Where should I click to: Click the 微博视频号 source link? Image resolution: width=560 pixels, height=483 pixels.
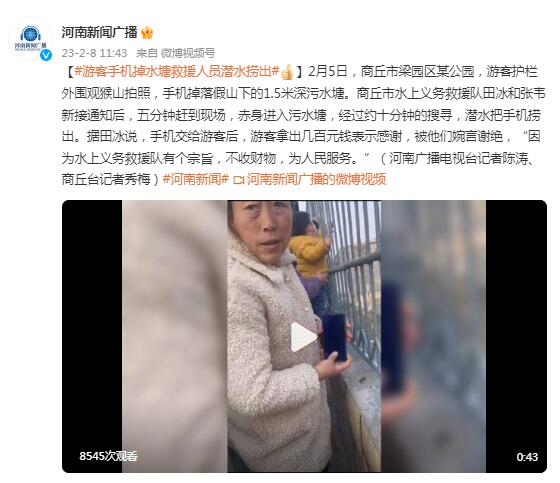point(188,53)
